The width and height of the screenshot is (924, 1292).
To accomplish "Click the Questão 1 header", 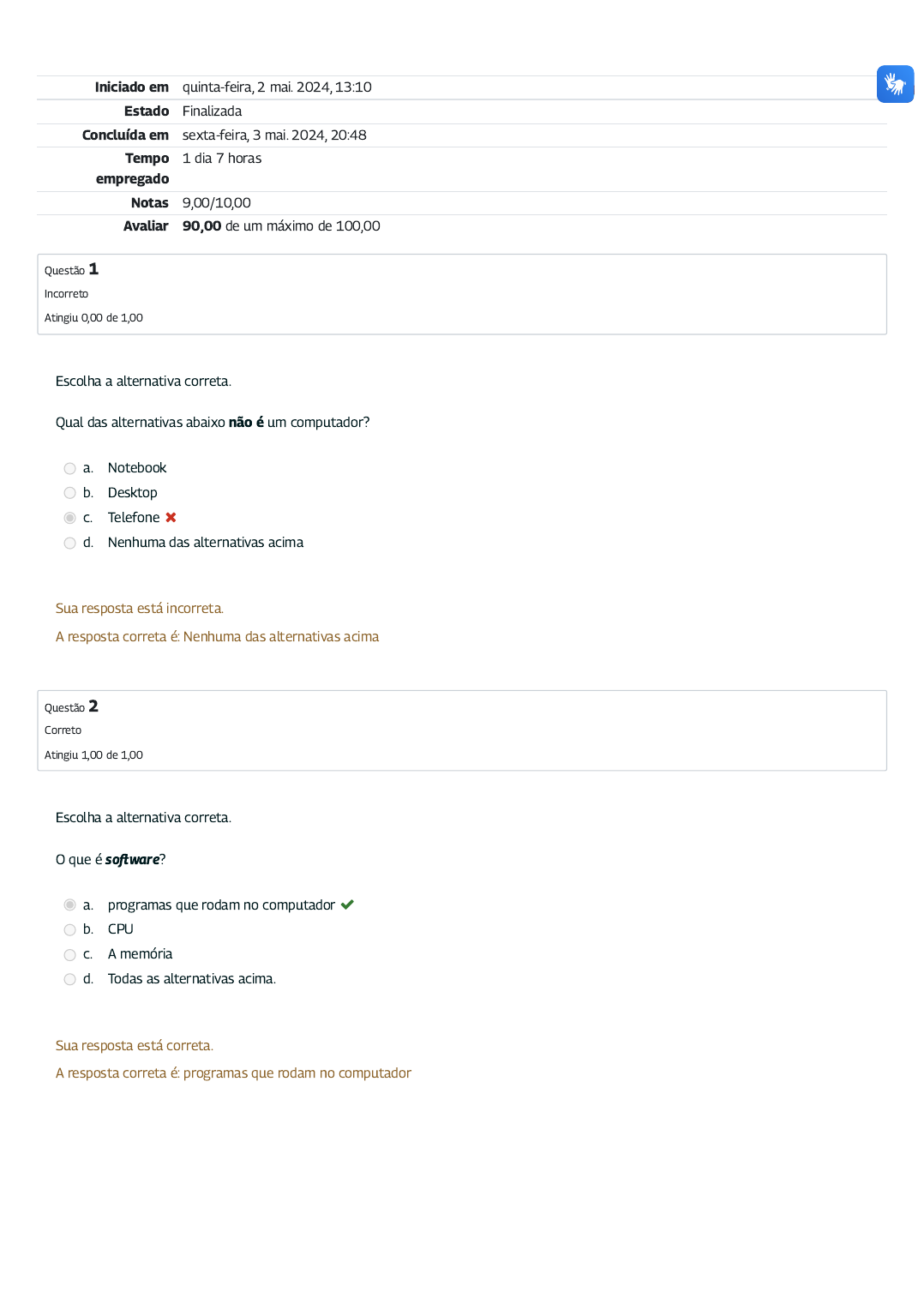I will [72, 270].
